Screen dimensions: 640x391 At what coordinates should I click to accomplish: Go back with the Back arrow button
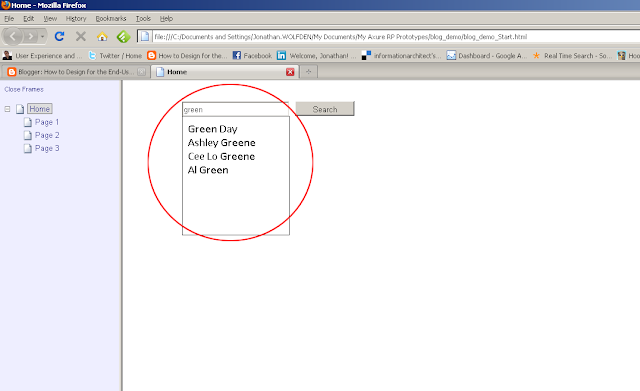point(13,37)
